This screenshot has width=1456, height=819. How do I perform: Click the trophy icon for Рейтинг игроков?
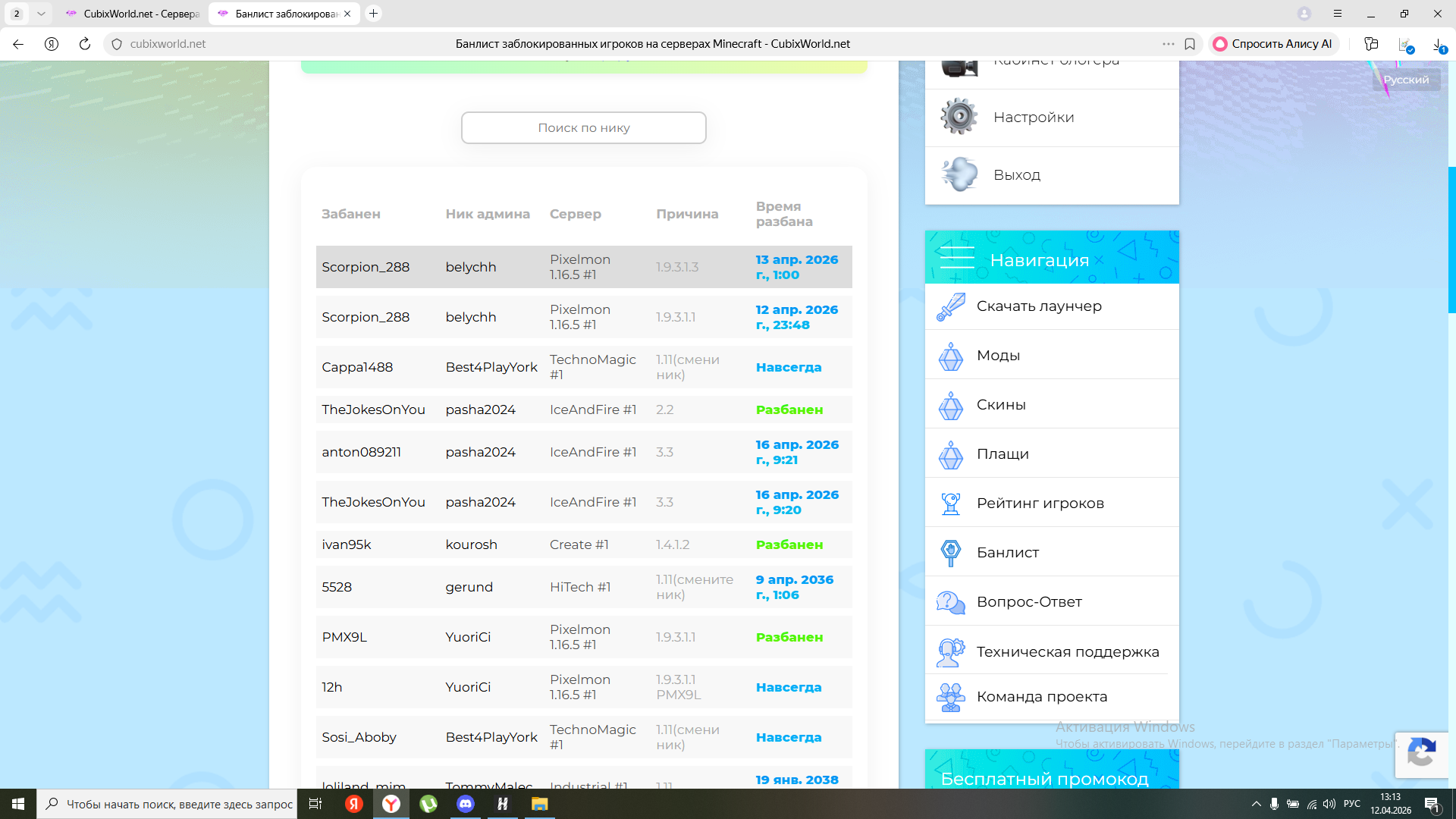tap(950, 503)
